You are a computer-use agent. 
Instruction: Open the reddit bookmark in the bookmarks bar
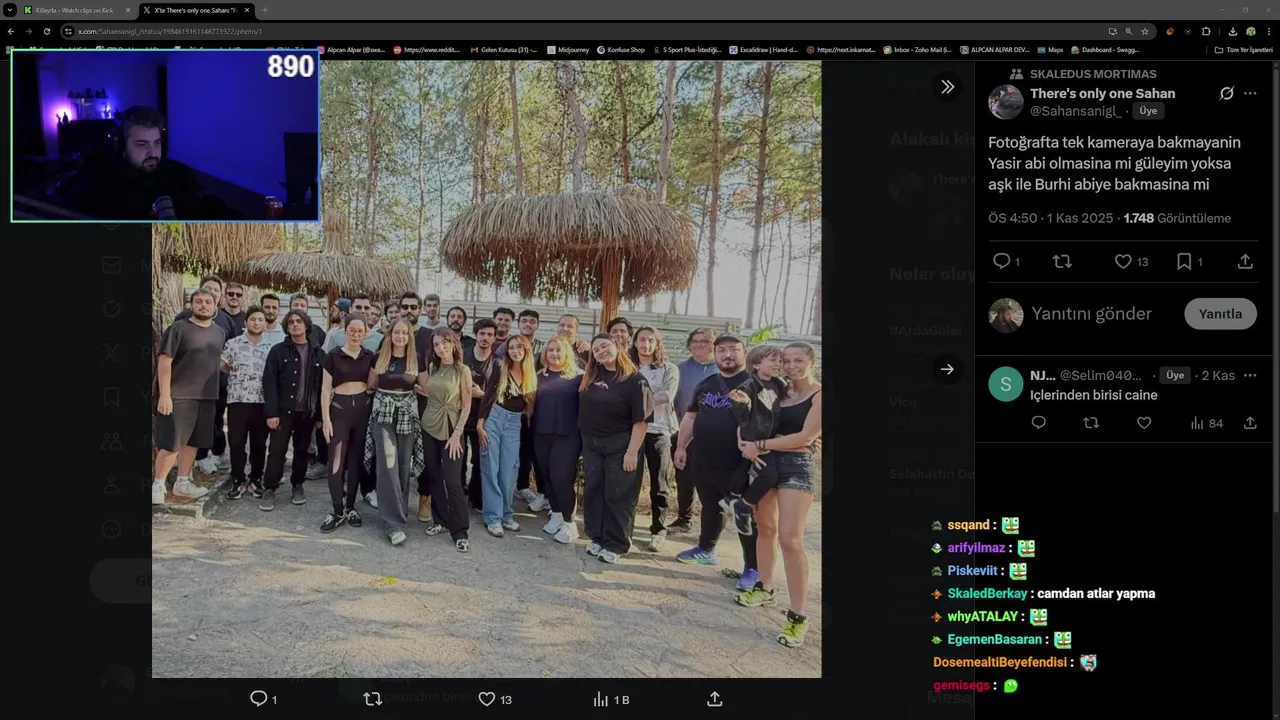(x=427, y=49)
